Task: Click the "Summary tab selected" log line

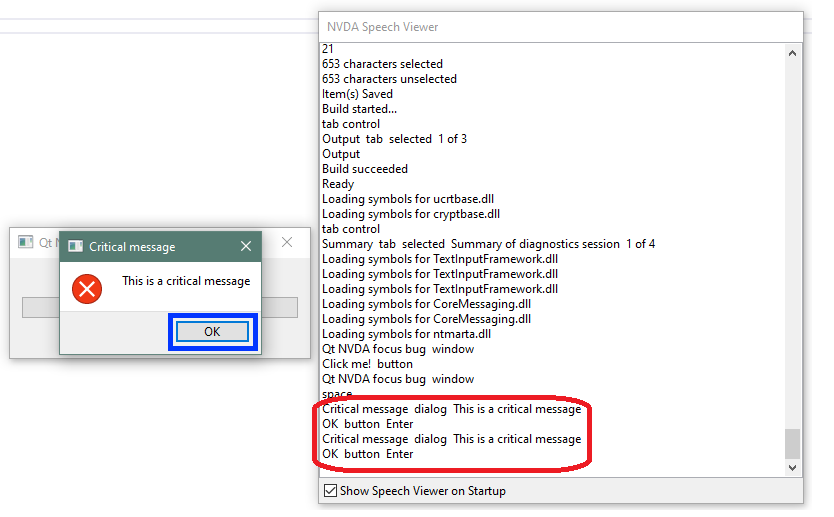Action: 488,244
